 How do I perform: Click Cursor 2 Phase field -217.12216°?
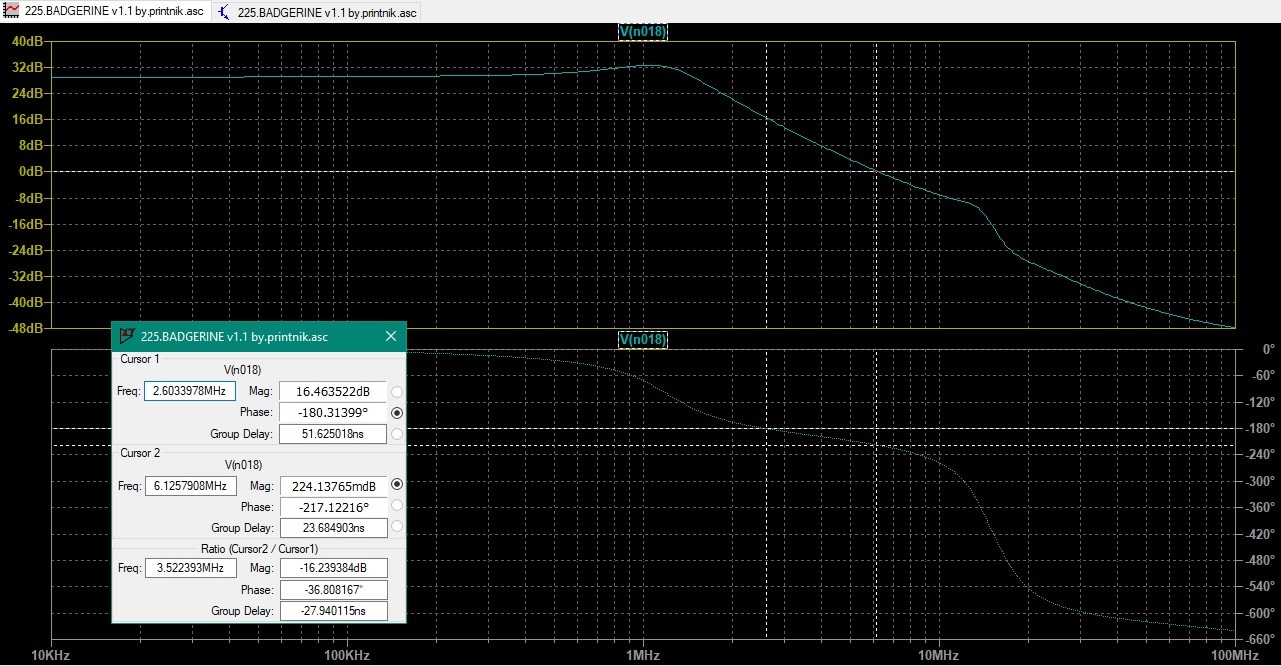tap(333, 507)
